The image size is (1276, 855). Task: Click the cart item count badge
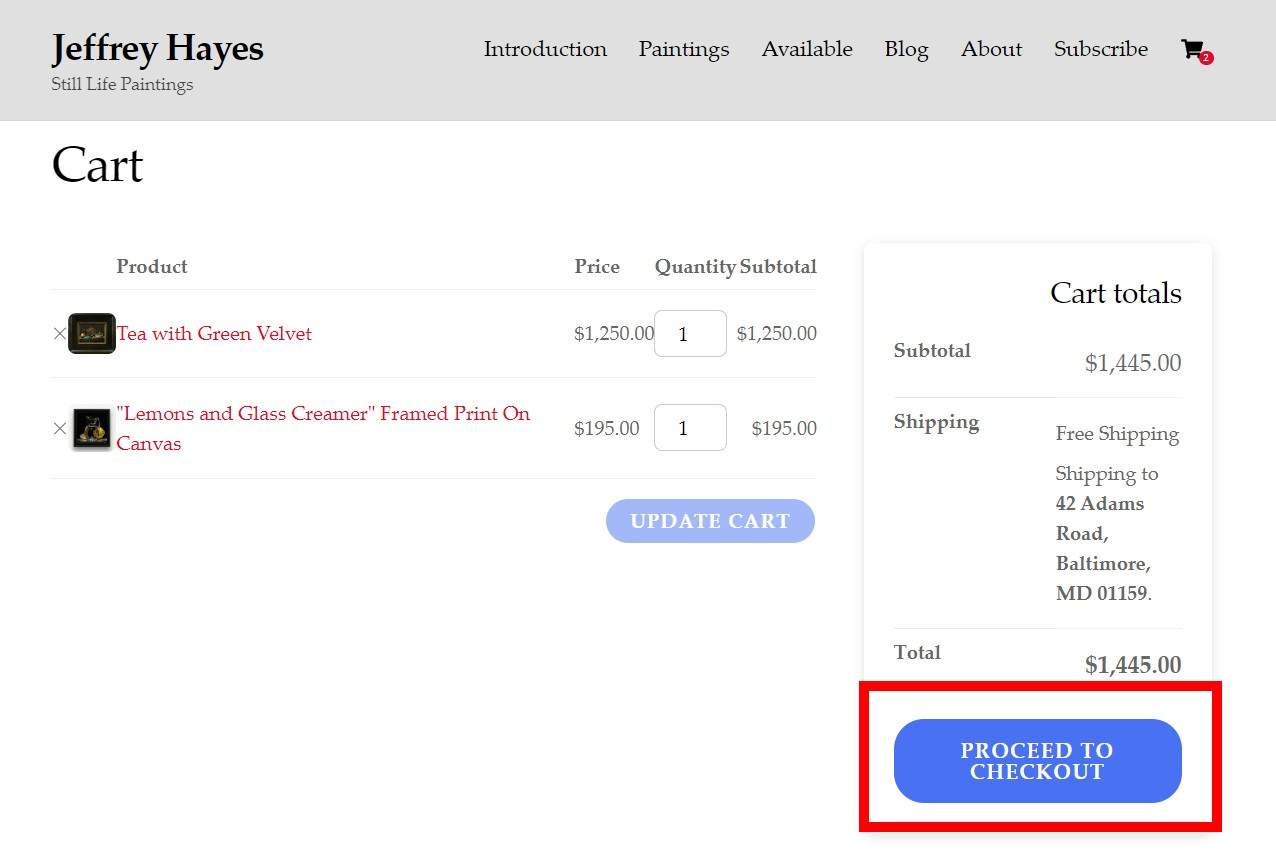click(1206, 58)
